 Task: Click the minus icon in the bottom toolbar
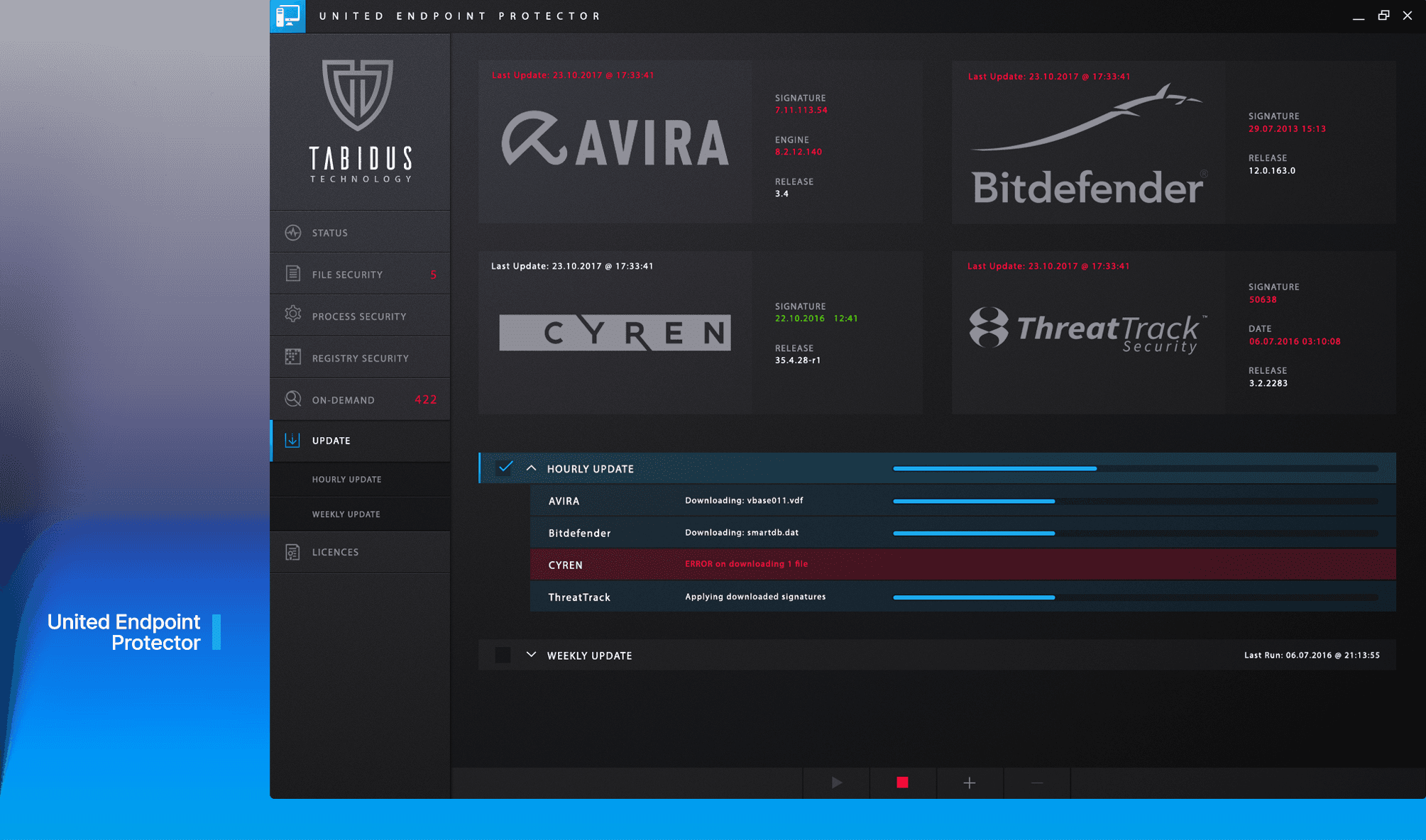(1036, 783)
